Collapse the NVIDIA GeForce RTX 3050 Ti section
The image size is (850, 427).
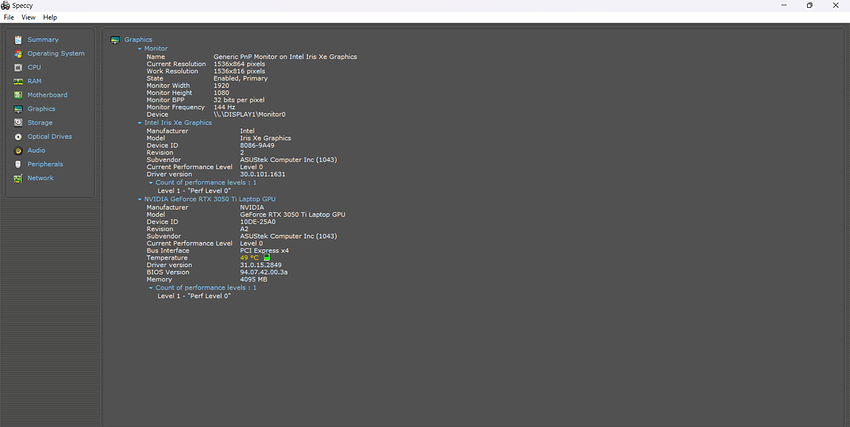click(x=140, y=199)
